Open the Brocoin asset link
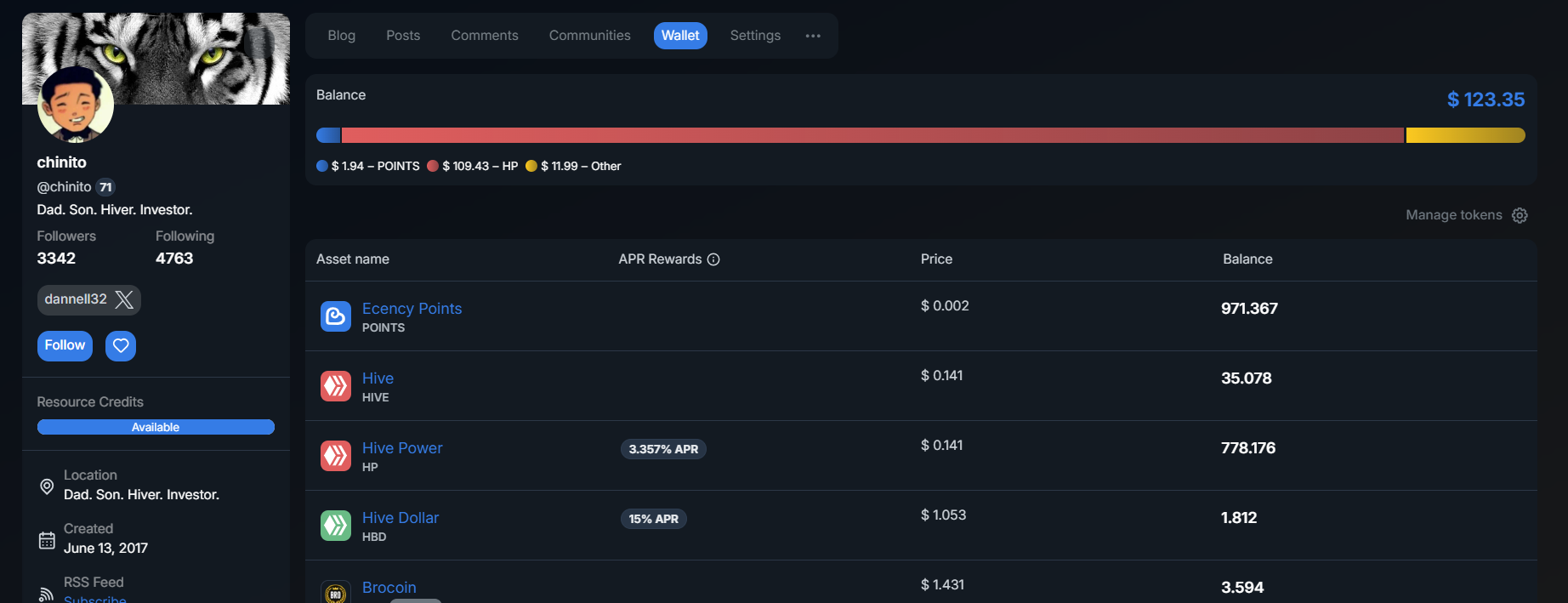1568x603 pixels. pos(389,588)
